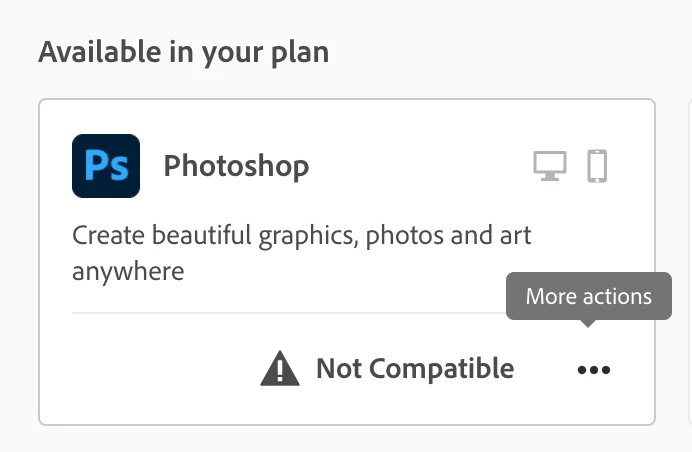Click the word Compatible in status
The image size is (692, 452).
coord(442,368)
